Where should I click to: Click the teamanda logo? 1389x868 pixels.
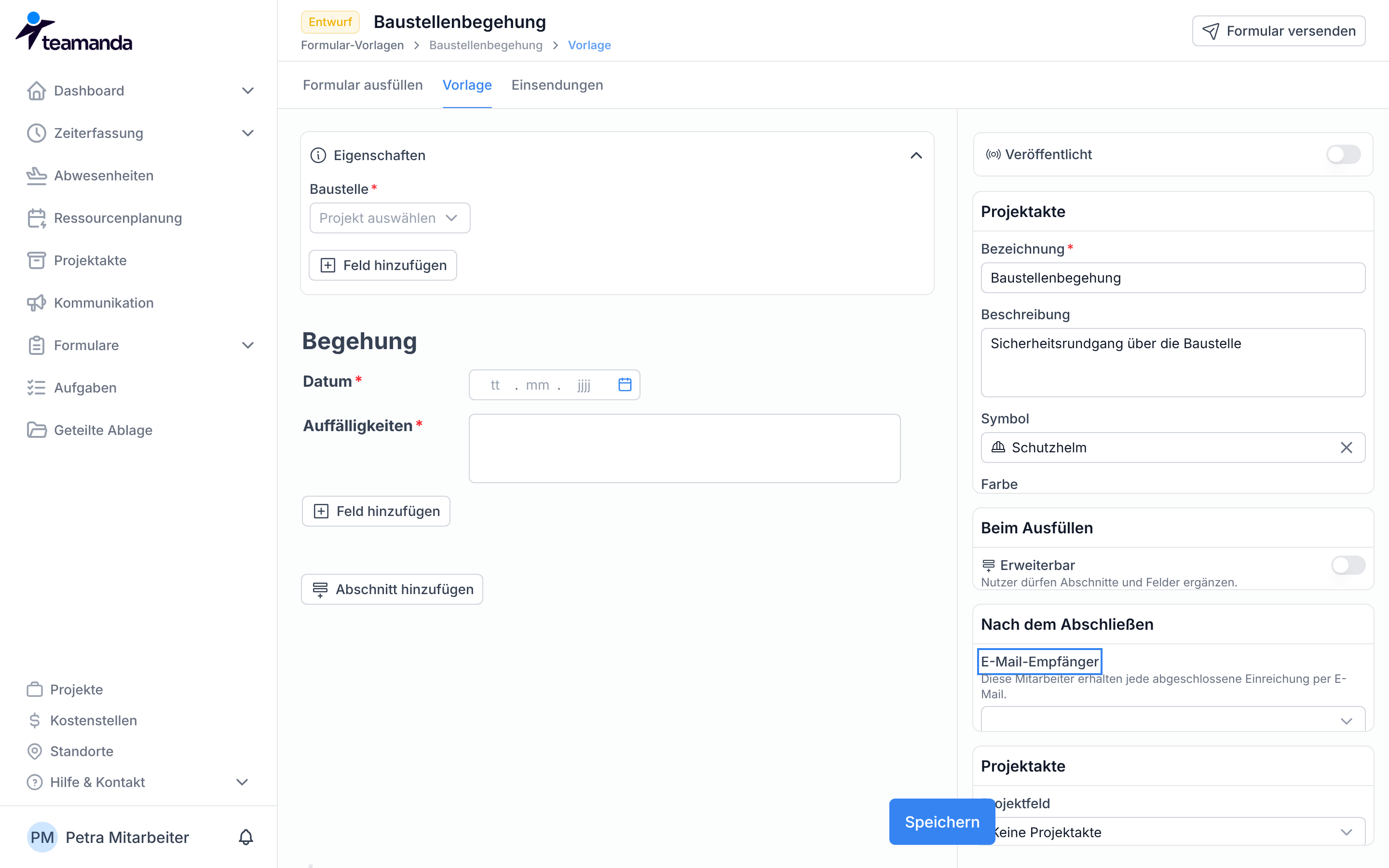[x=73, y=31]
